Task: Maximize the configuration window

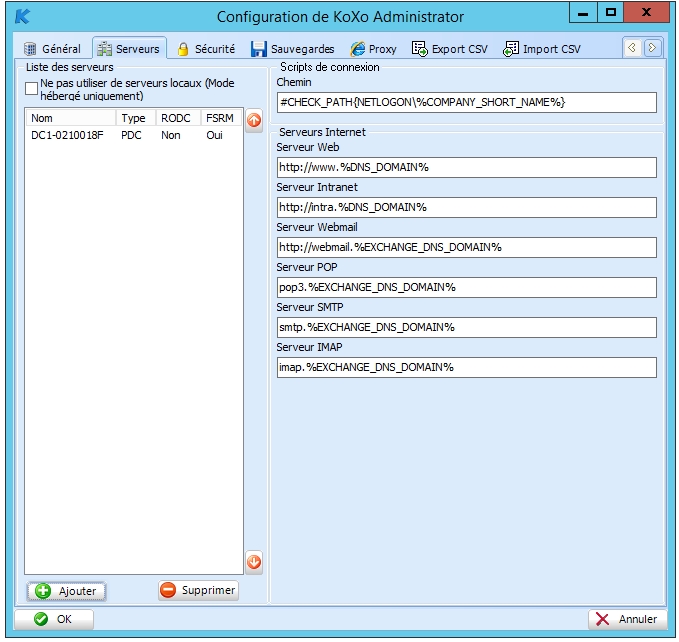Action: (x=611, y=13)
